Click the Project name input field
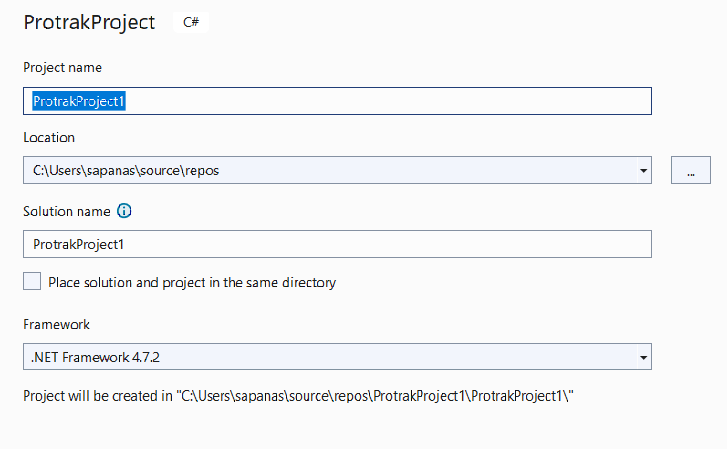The image size is (727, 449). tap(336, 101)
